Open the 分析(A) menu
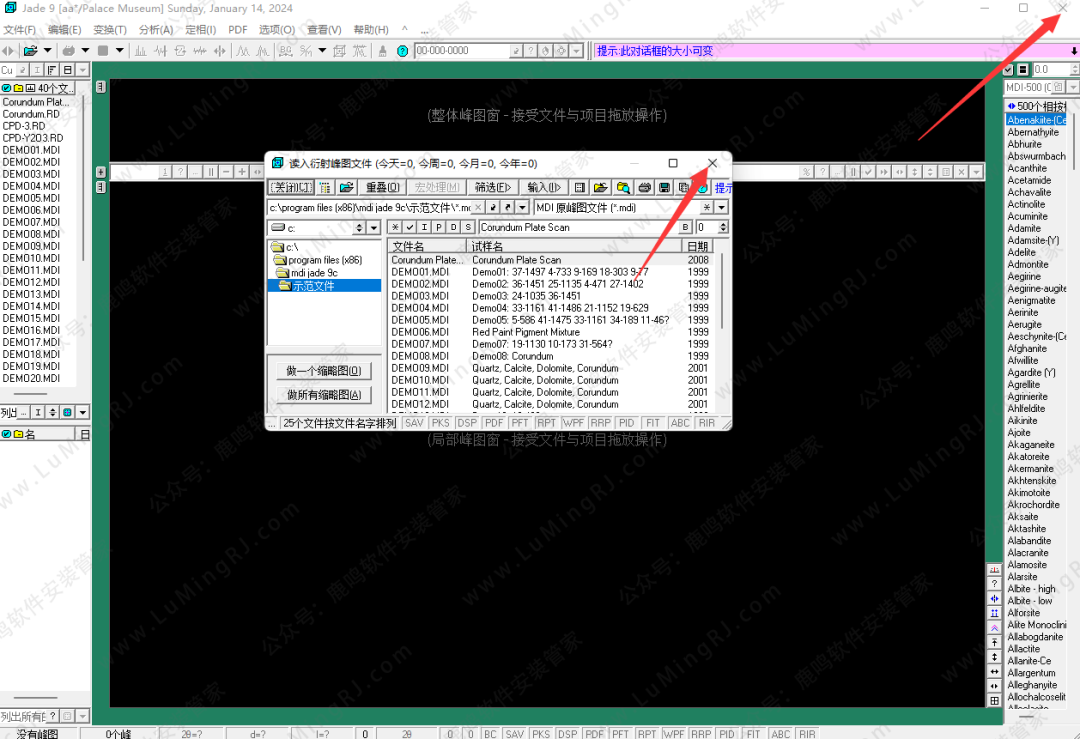The height and width of the screenshot is (739, 1080). 155,29
